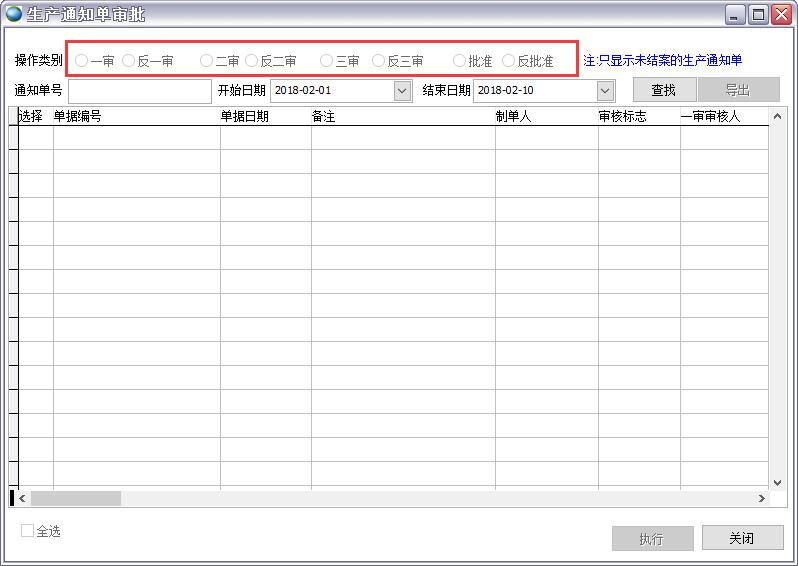Screen dimensions: 798x566
Task: Toggle the 全选 select-all checkbox
Action: [28, 531]
